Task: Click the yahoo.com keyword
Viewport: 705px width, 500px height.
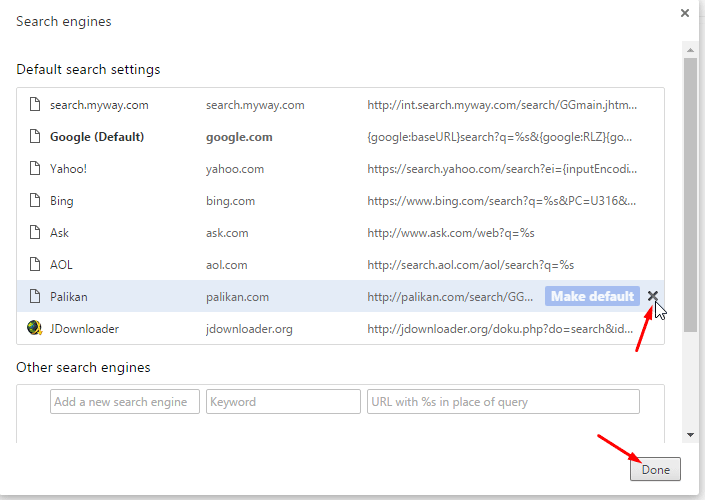Action: pos(235,169)
